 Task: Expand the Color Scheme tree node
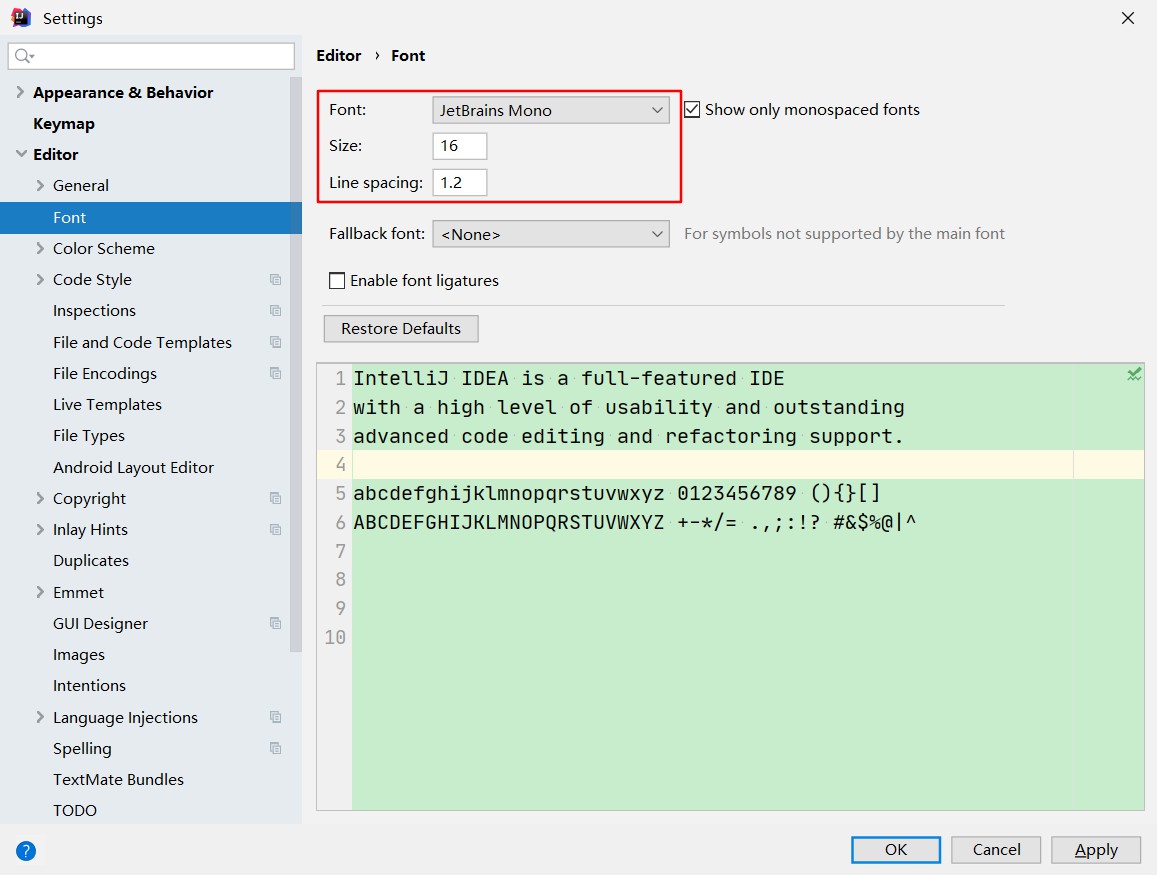coord(40,249)
